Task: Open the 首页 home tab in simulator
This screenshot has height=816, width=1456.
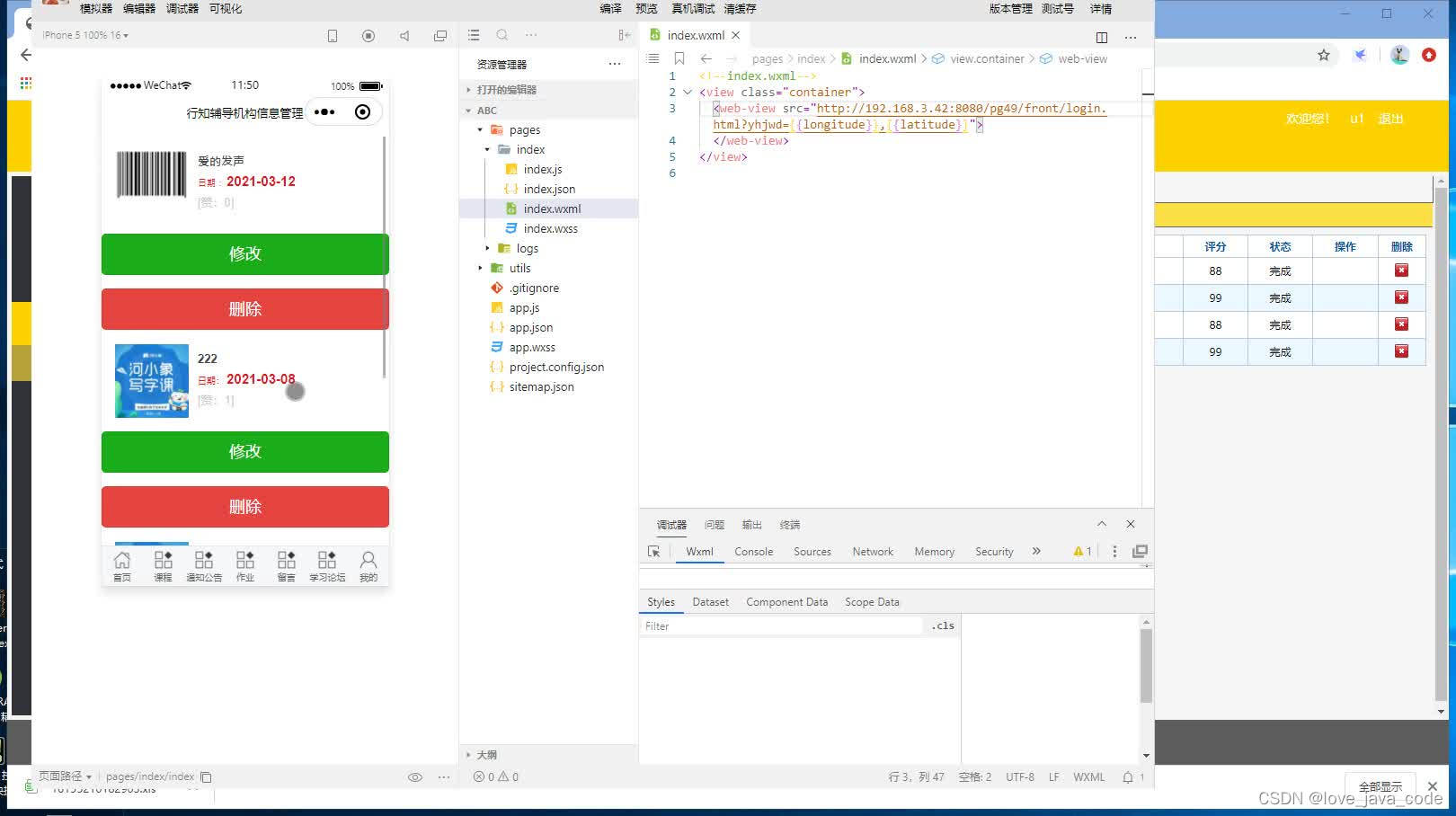Action: point(122,566)
